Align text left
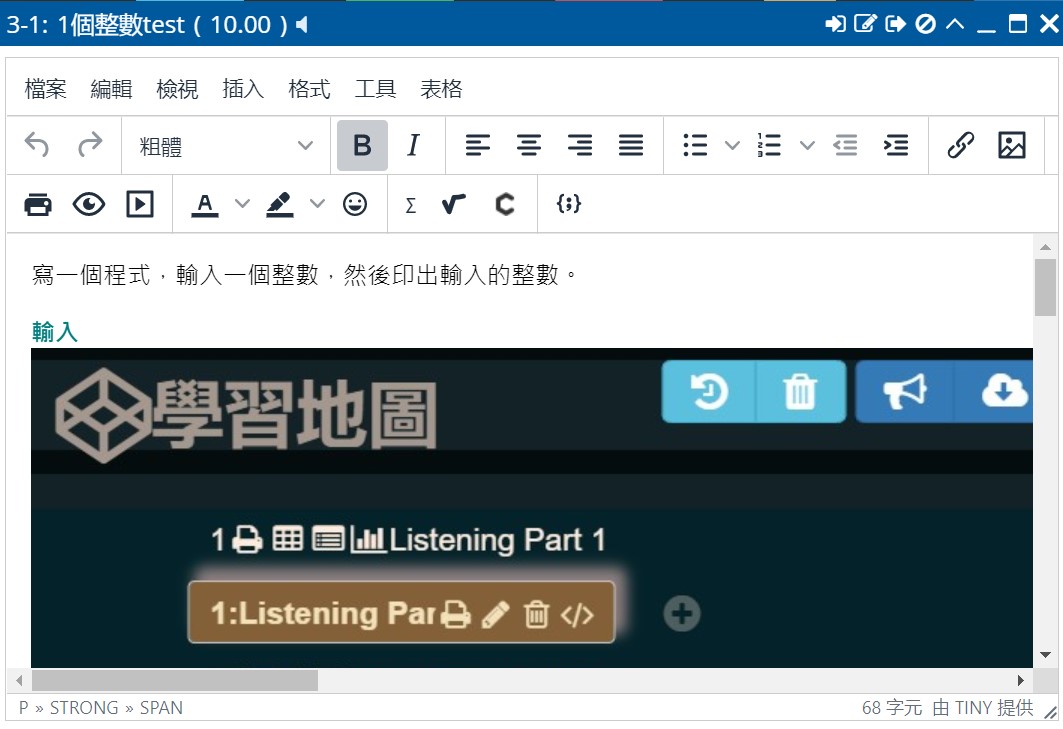This screenshot has width=1063, height=729. click(477, 145)
